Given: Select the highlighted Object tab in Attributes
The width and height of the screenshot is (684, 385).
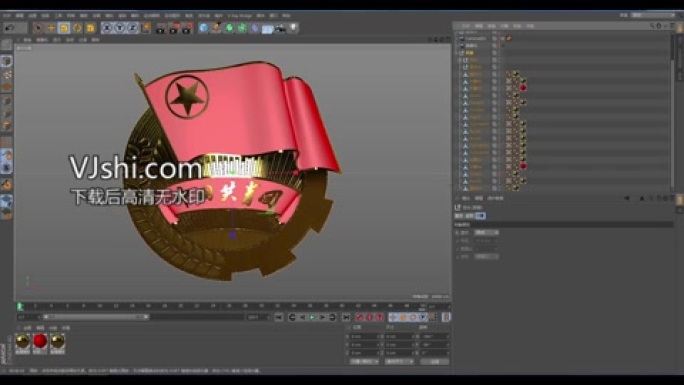Looking at the screenshot, I should point(480,216).
